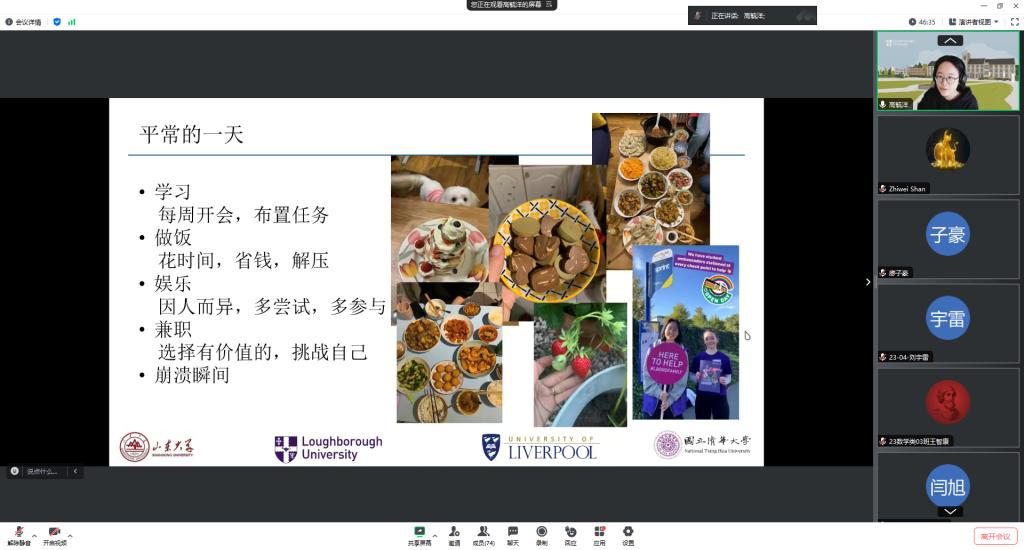Click the blue security shield icon
This screenshot has width=1024, height=550.
point(57,21)
